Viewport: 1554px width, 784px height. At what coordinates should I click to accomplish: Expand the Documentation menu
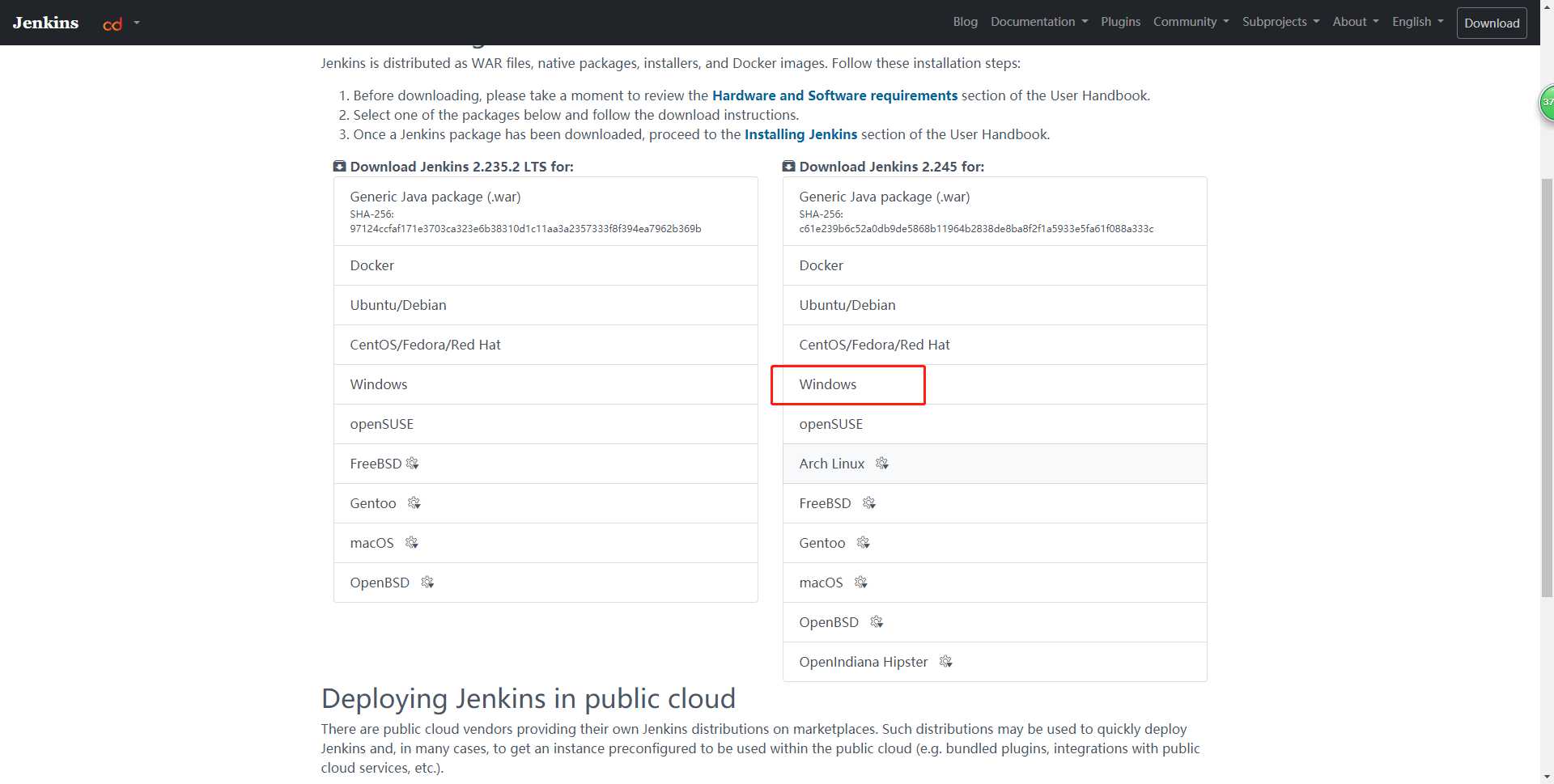coord(1039,22)
